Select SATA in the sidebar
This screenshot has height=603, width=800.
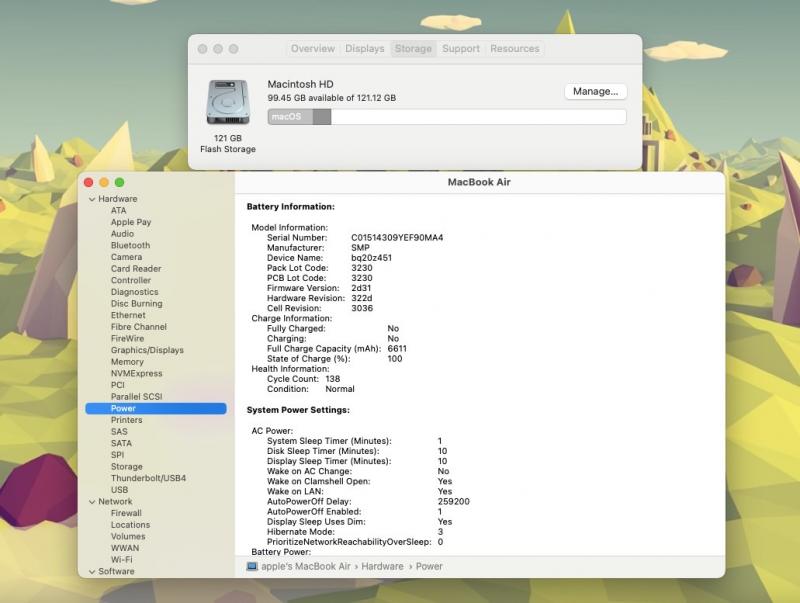[x=121, y=443]
